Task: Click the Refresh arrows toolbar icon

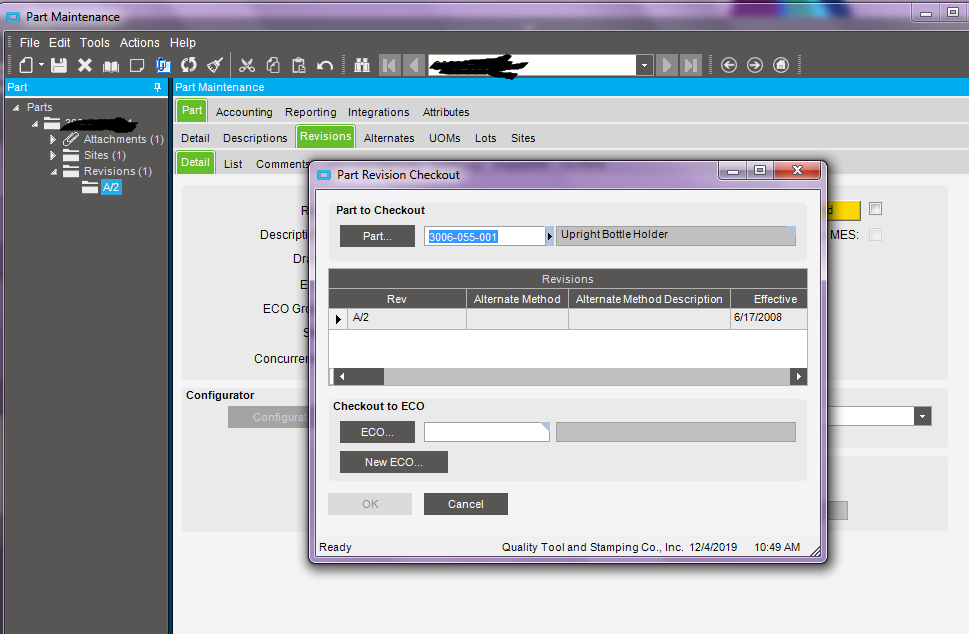Action: (188, 64)
